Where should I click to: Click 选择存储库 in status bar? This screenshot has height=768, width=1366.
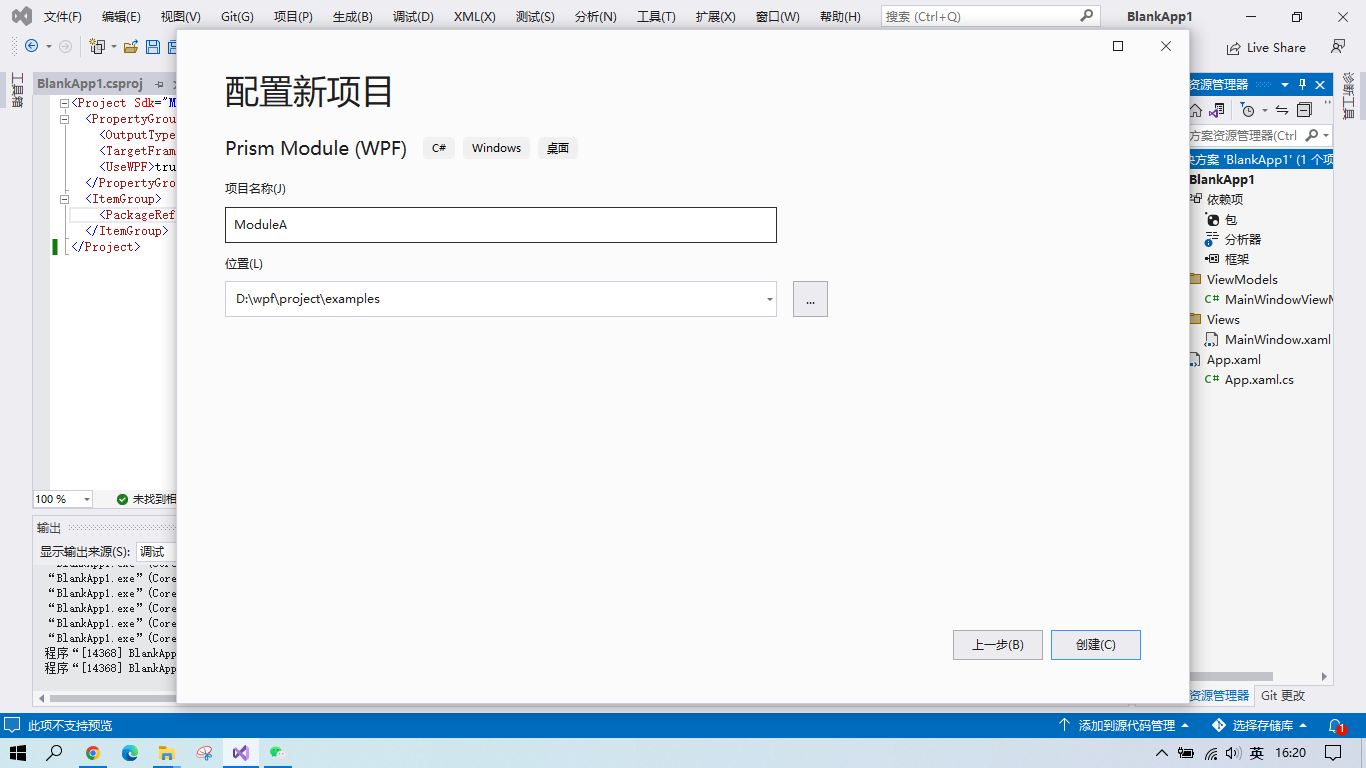pos(1260,725)
